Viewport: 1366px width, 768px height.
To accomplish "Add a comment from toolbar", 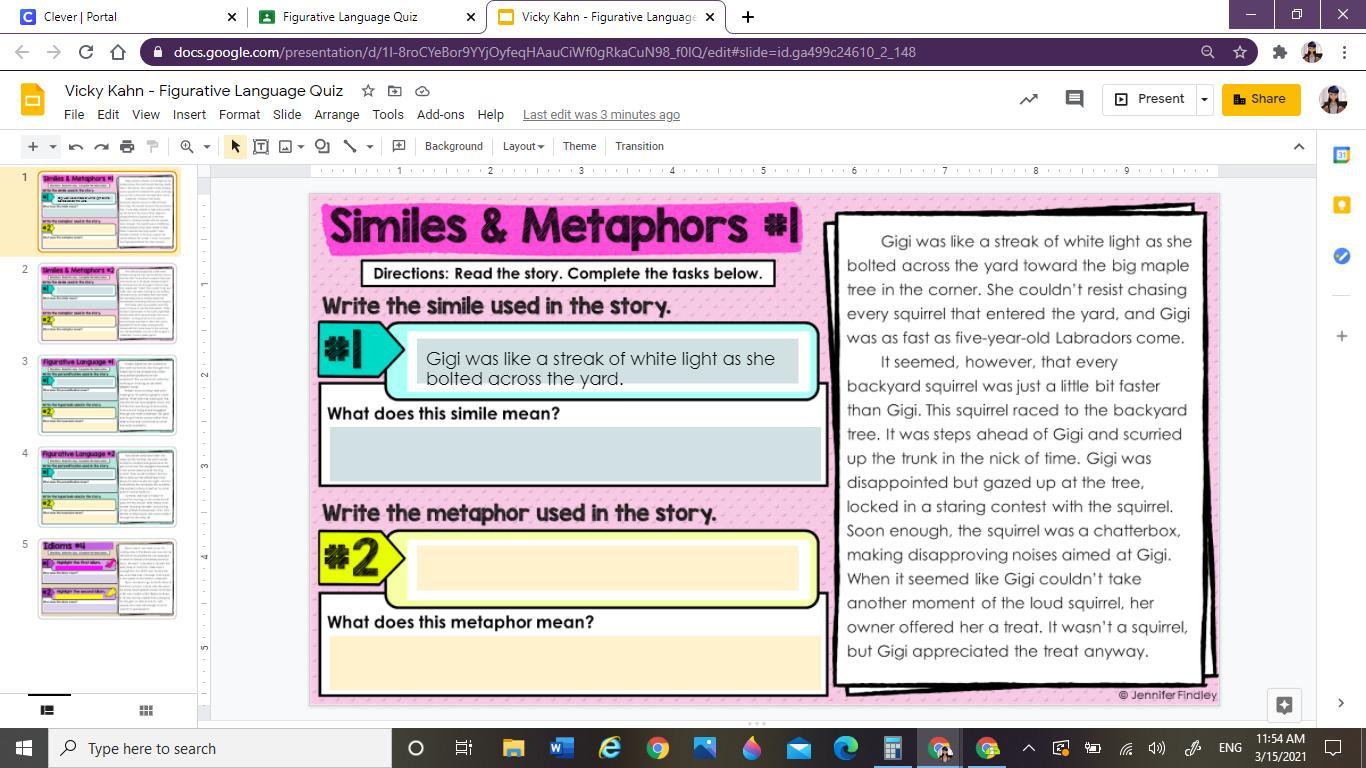I will pyautogui.click(x=398, y=146).
